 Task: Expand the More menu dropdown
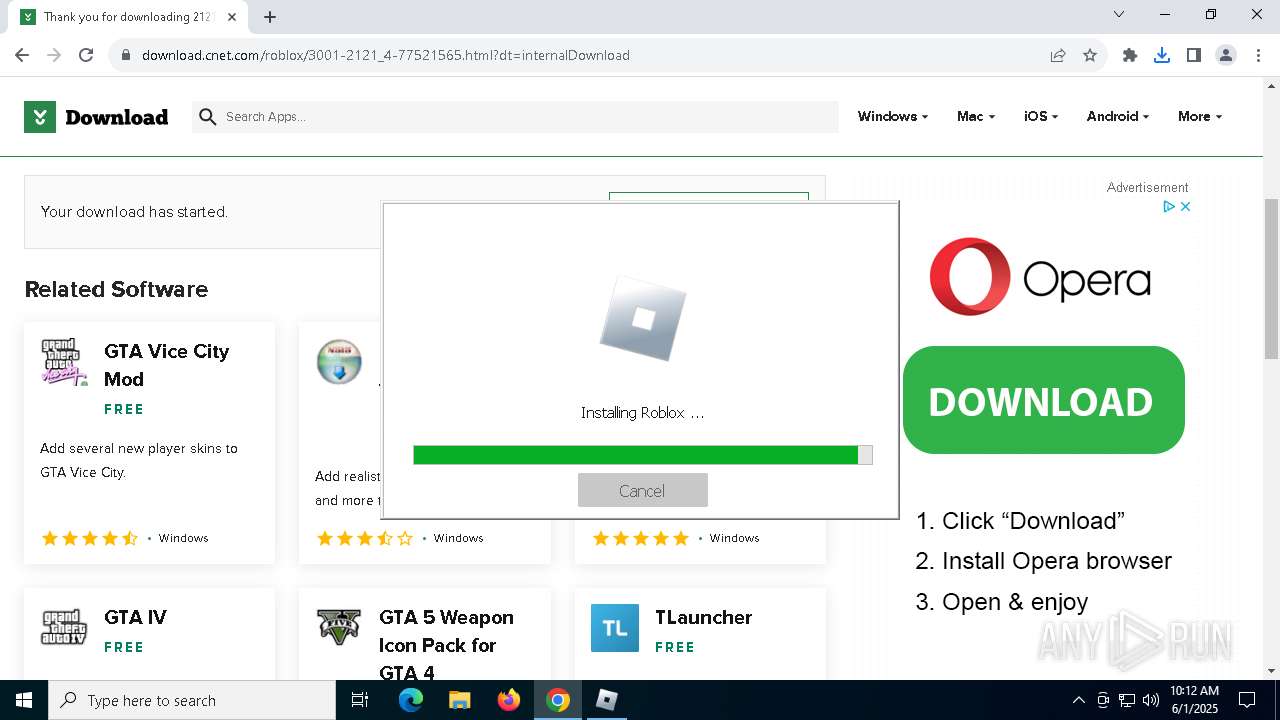(1200, 116)
